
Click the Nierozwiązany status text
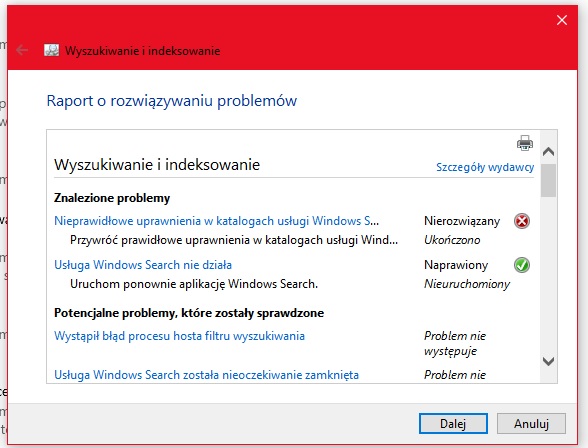click(462, 221)
